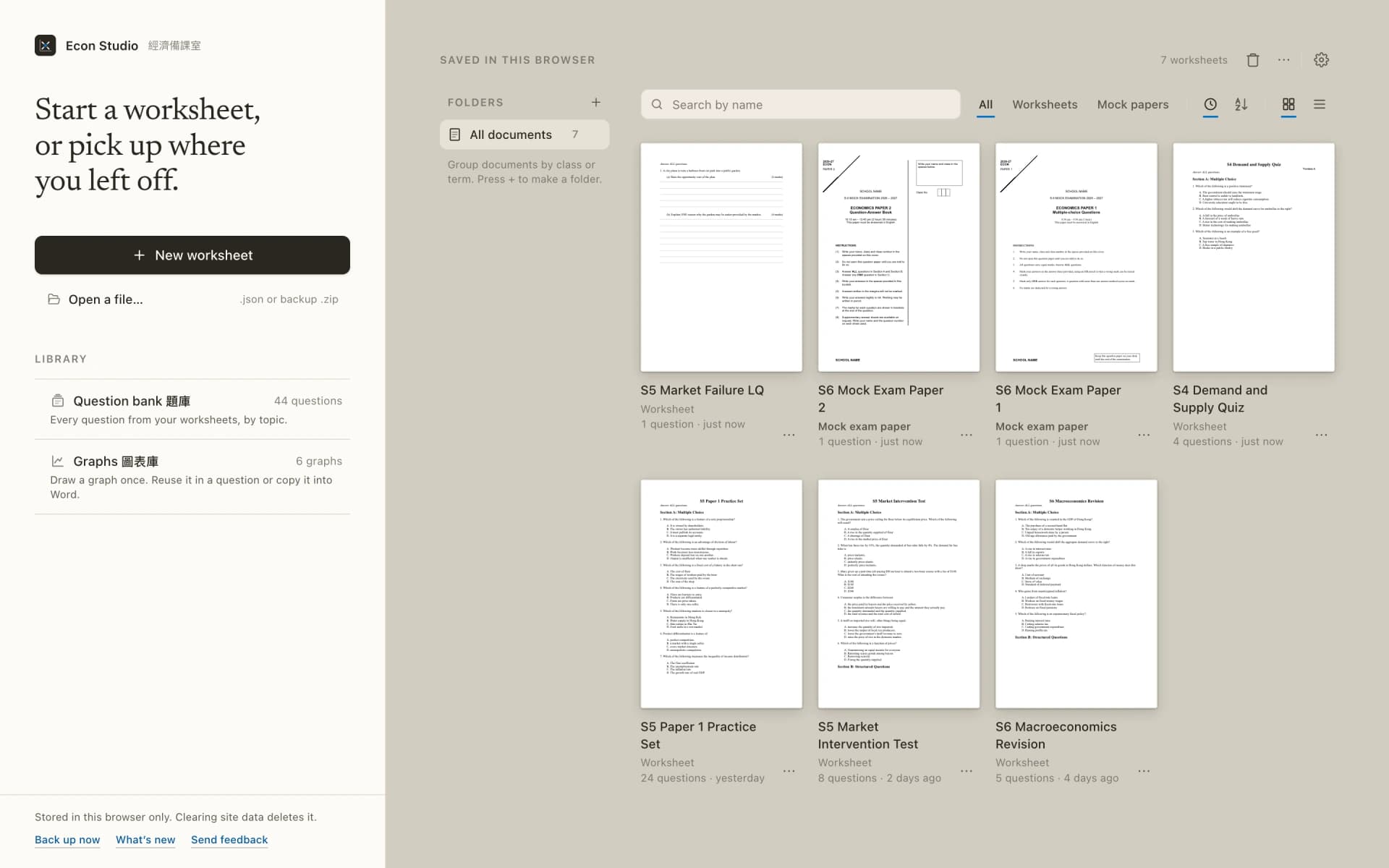The width and height of the screenshot is (1389, 868).
Task: Click the trash icon beside 7 worksheets
Action: (x=1253, y=60)
